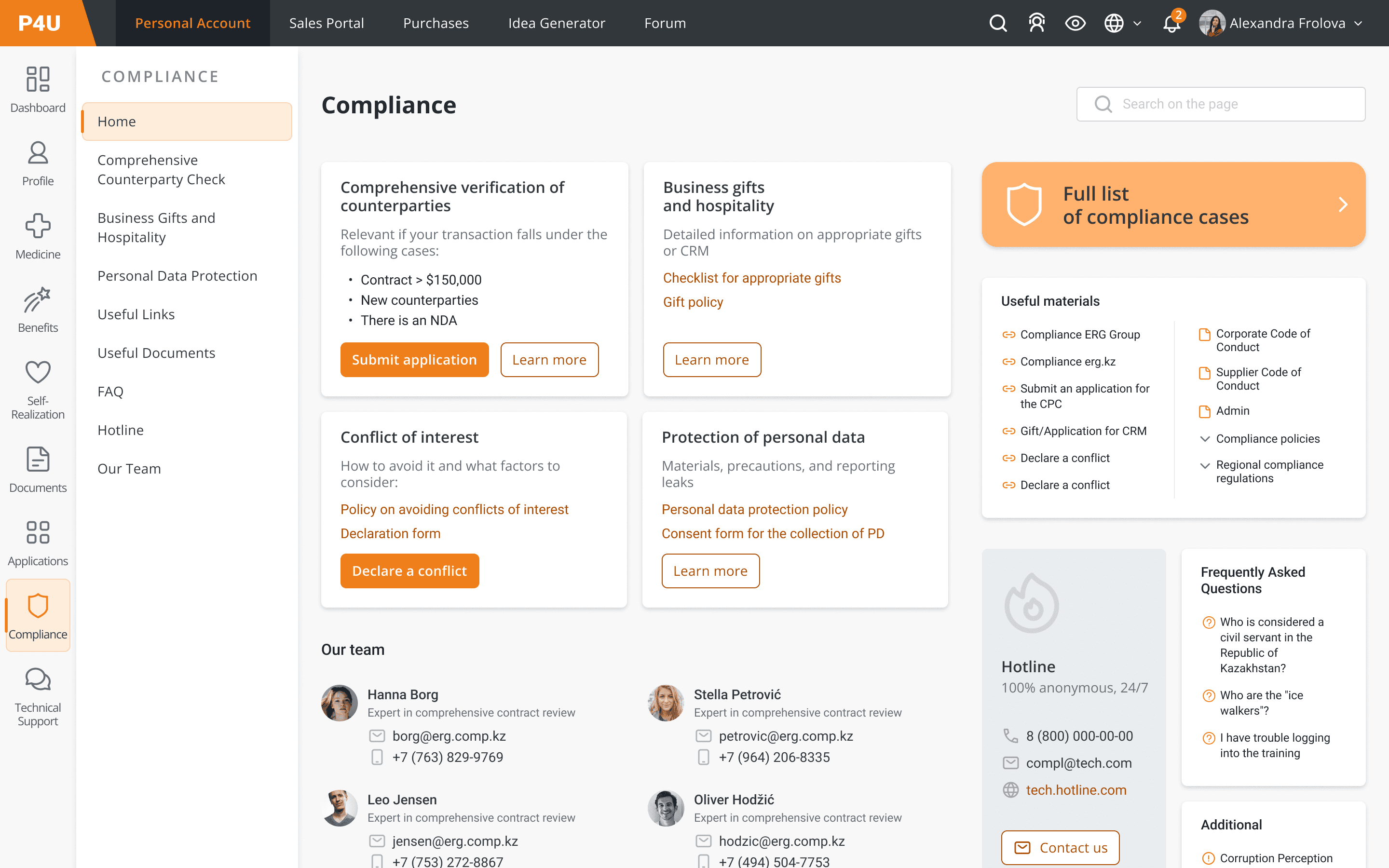Toggle the eye visibility mode icon
1389x868 pixels.
[x=1075, y=23]
